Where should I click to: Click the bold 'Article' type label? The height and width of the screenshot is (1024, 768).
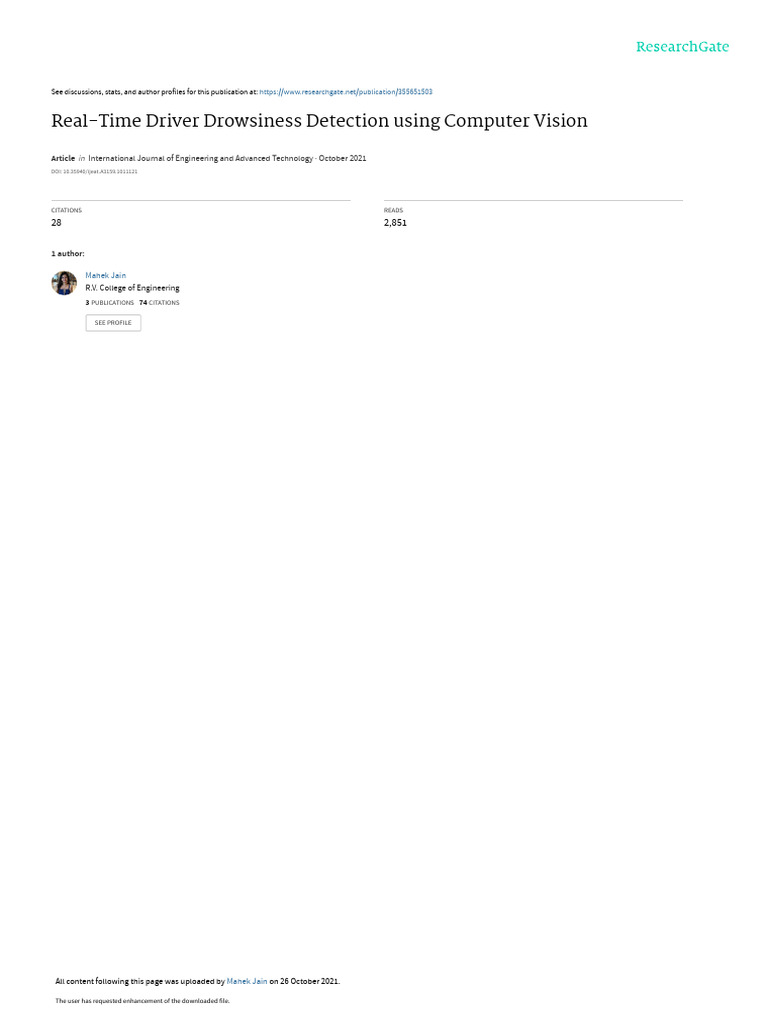pos(63,159)
